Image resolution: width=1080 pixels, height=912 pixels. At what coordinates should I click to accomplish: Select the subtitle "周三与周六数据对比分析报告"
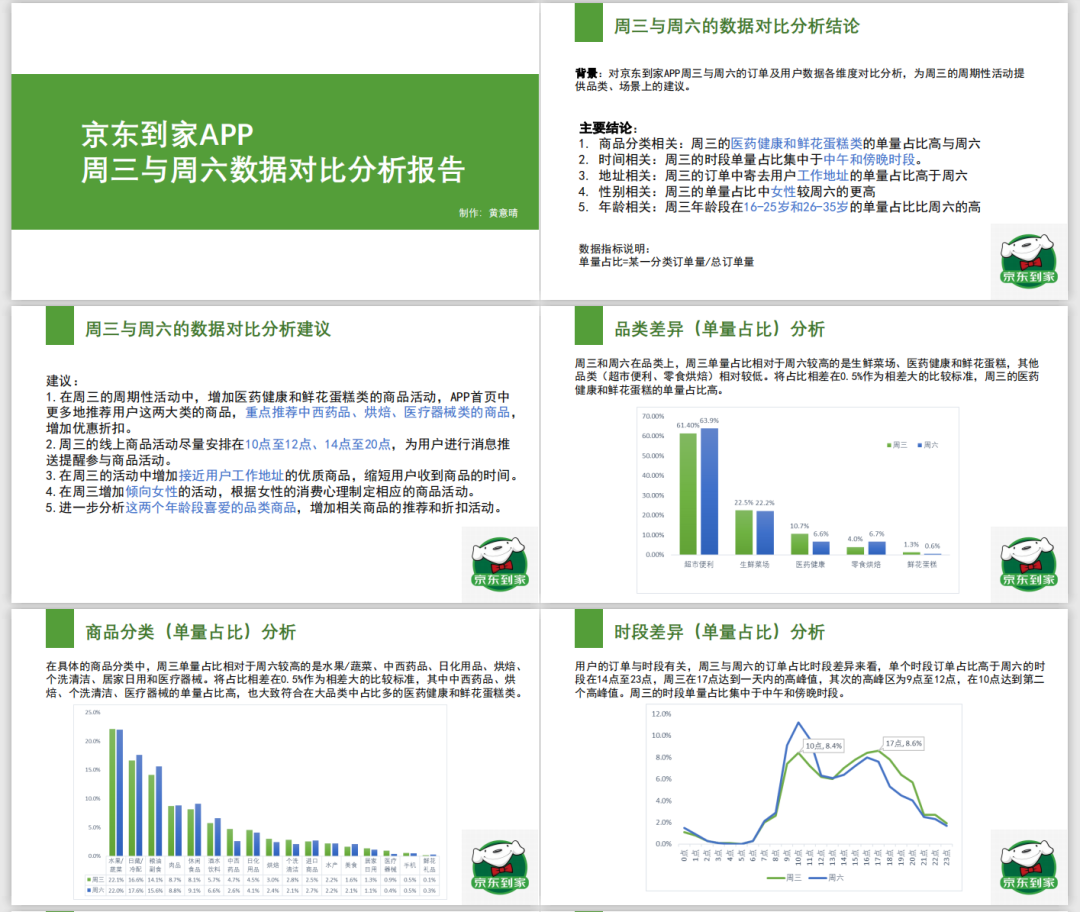[x=273, y=170]
